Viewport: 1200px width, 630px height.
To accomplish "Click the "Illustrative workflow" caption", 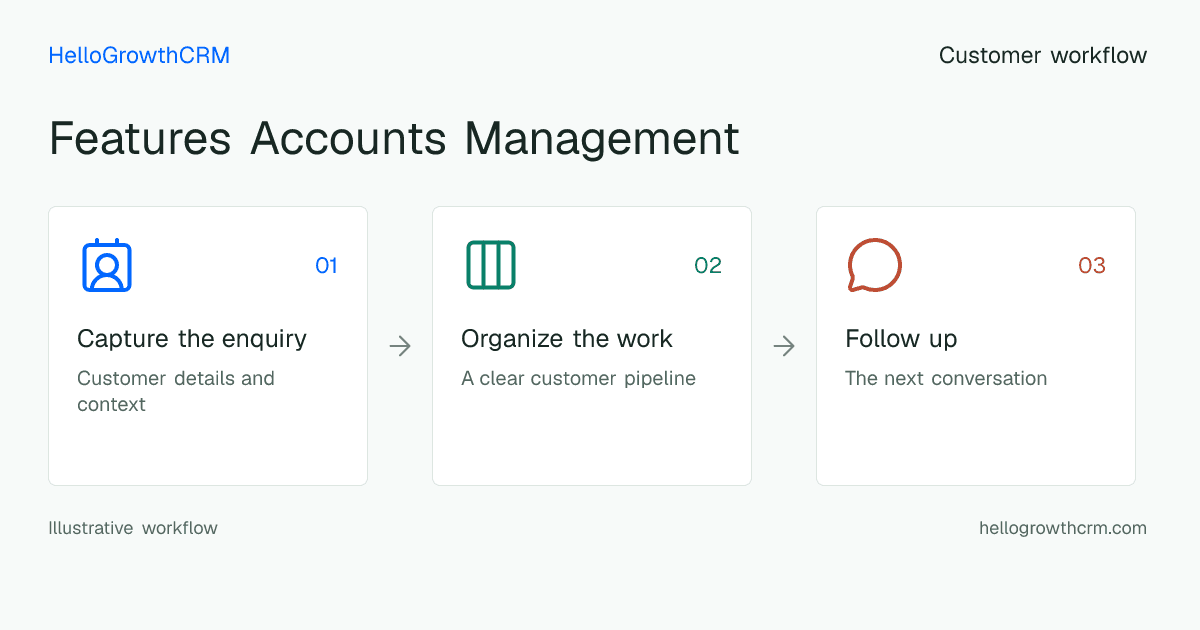I will [x=133, y=528].
